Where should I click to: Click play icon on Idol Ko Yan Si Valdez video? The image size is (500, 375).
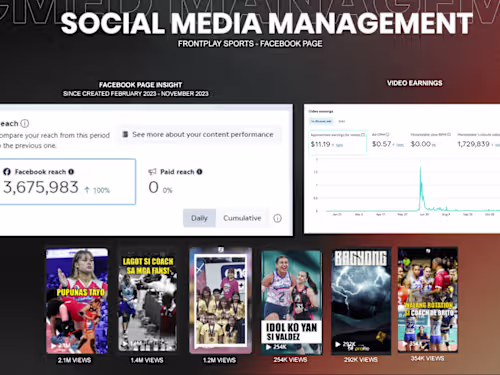click(269, 347)
